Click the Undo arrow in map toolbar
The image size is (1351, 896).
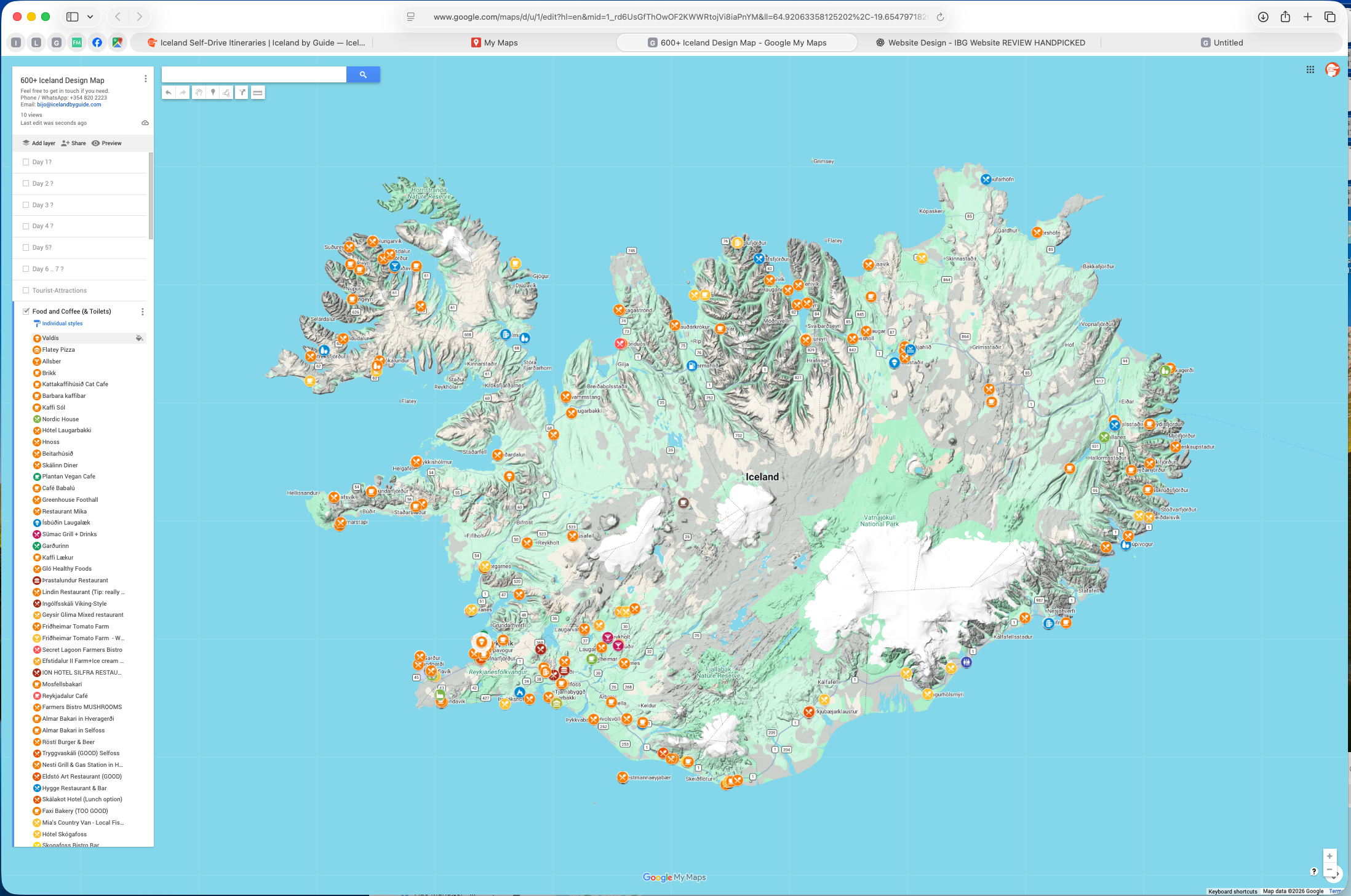pyautogui.click(x=169, y=93)
